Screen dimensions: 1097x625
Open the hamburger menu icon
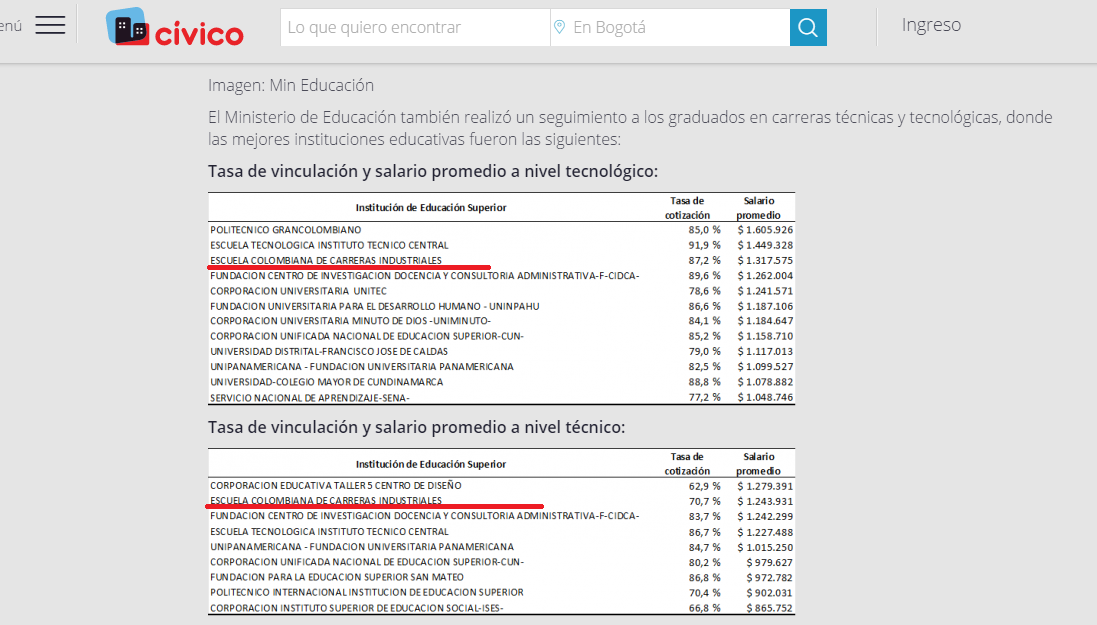pyautogui.click(x=50, y=25)
